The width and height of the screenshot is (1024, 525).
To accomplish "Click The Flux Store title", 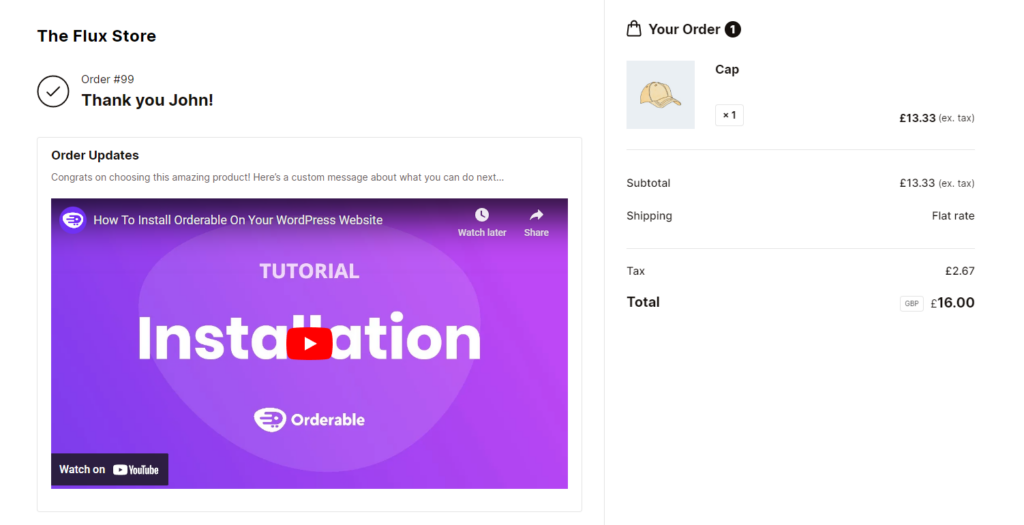I will [x=97, y=36].
